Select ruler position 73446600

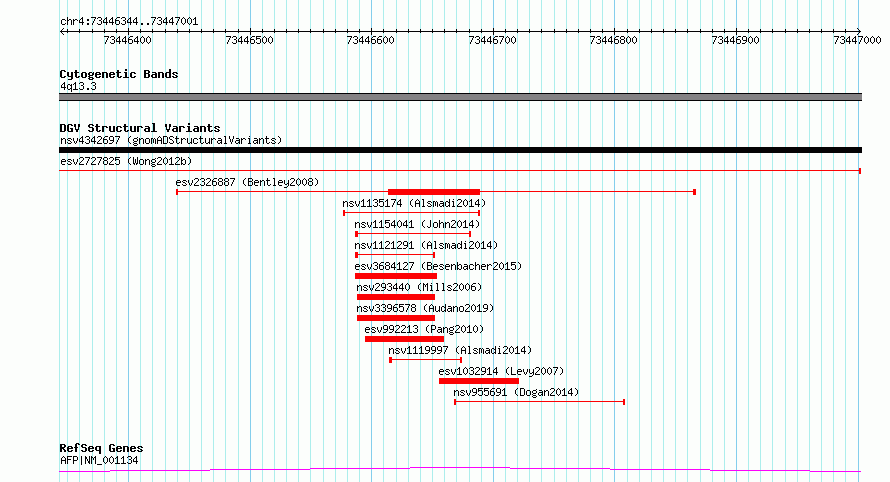tap(371, 40)
